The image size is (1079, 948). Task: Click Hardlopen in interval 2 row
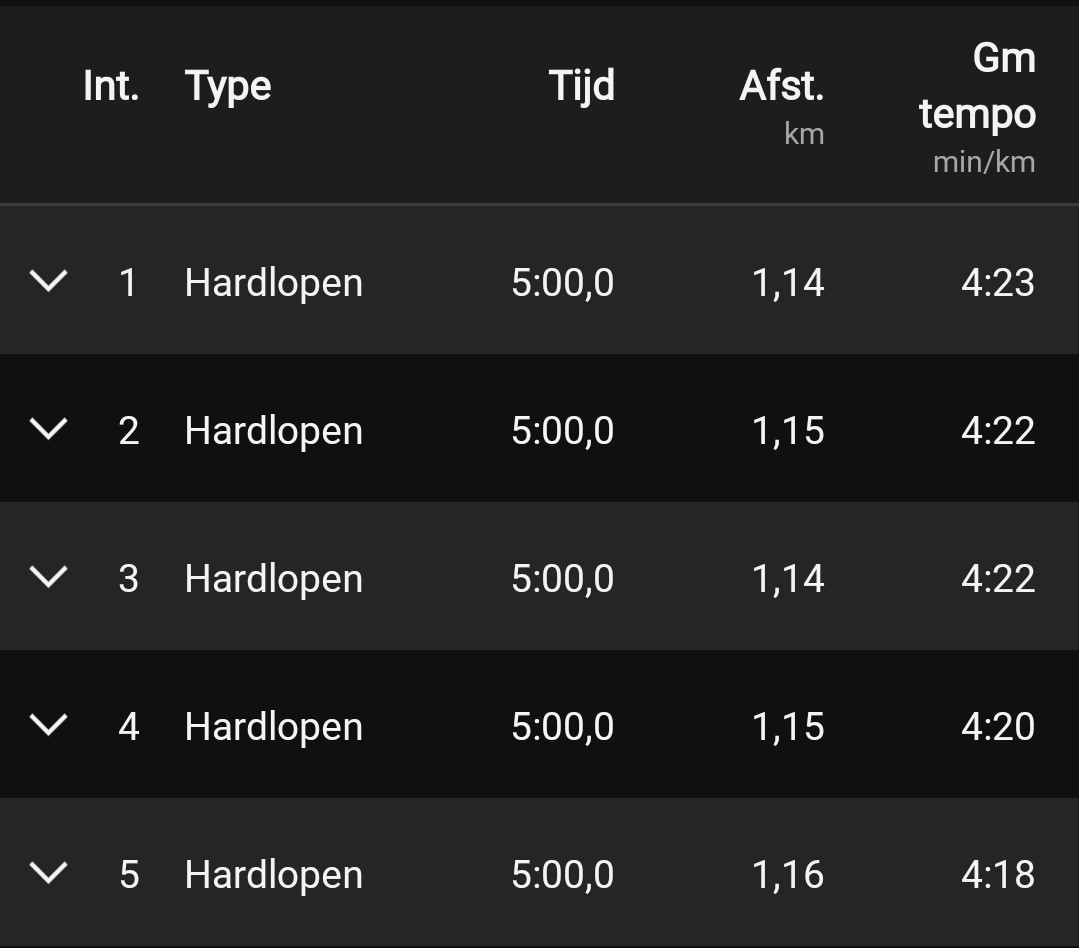[x=273, y=431]
